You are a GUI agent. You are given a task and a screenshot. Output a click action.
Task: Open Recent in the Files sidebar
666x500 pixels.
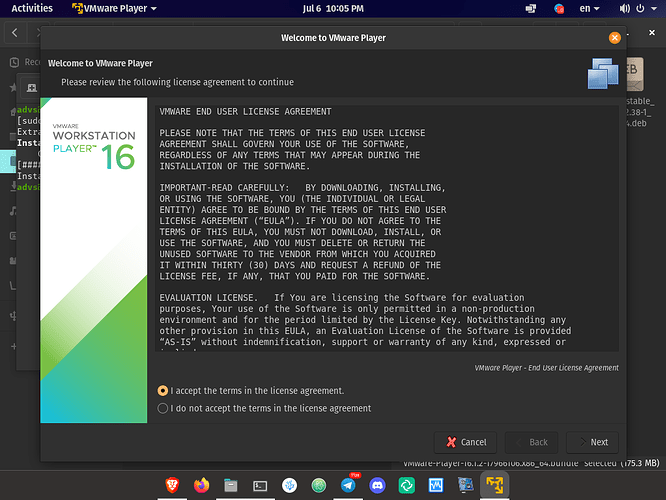pos(24,62)
